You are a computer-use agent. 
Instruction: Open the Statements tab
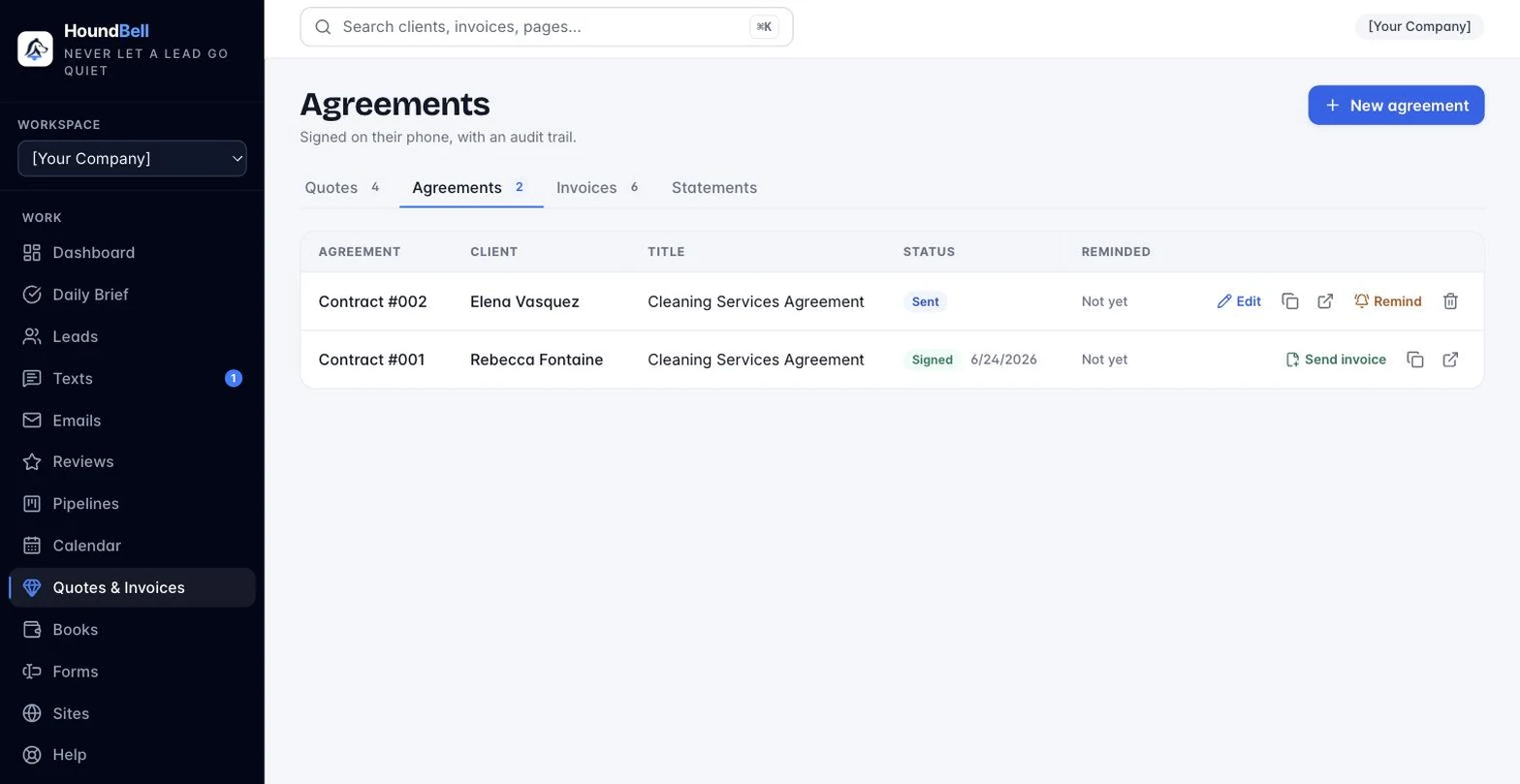pyautogui.click(x=714, y=188)
